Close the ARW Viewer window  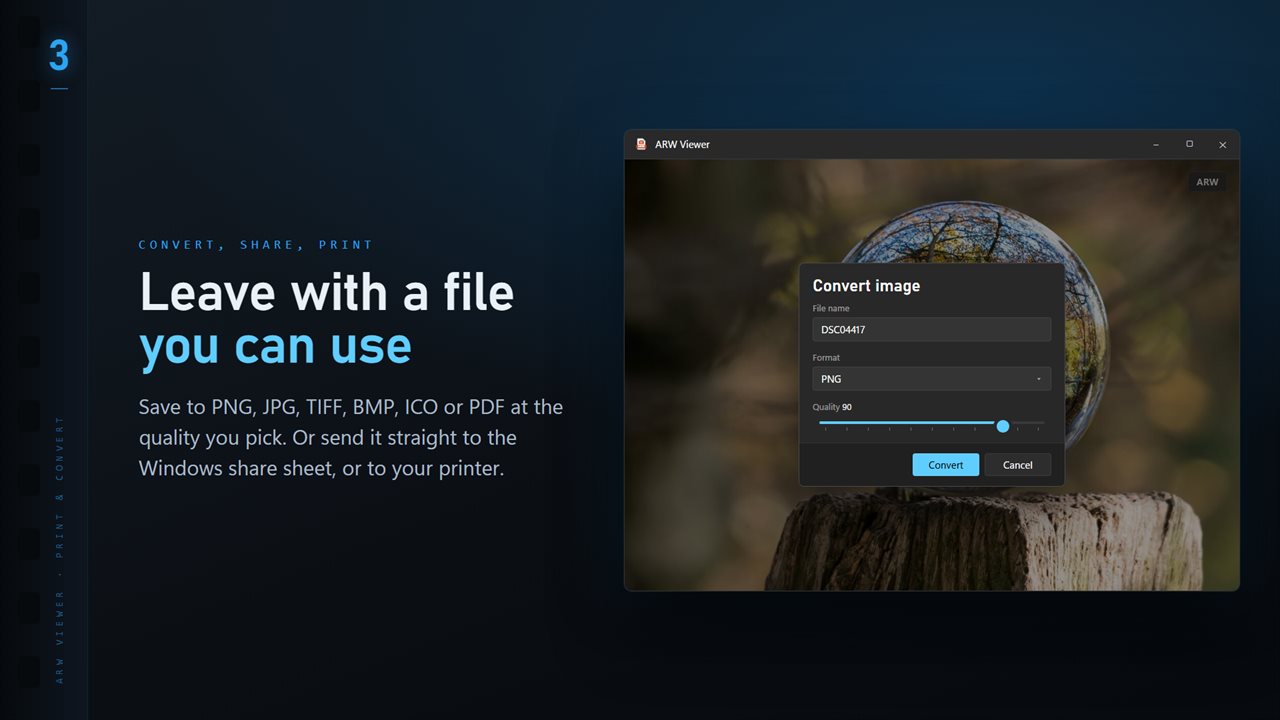click(x=1222, y=144)
